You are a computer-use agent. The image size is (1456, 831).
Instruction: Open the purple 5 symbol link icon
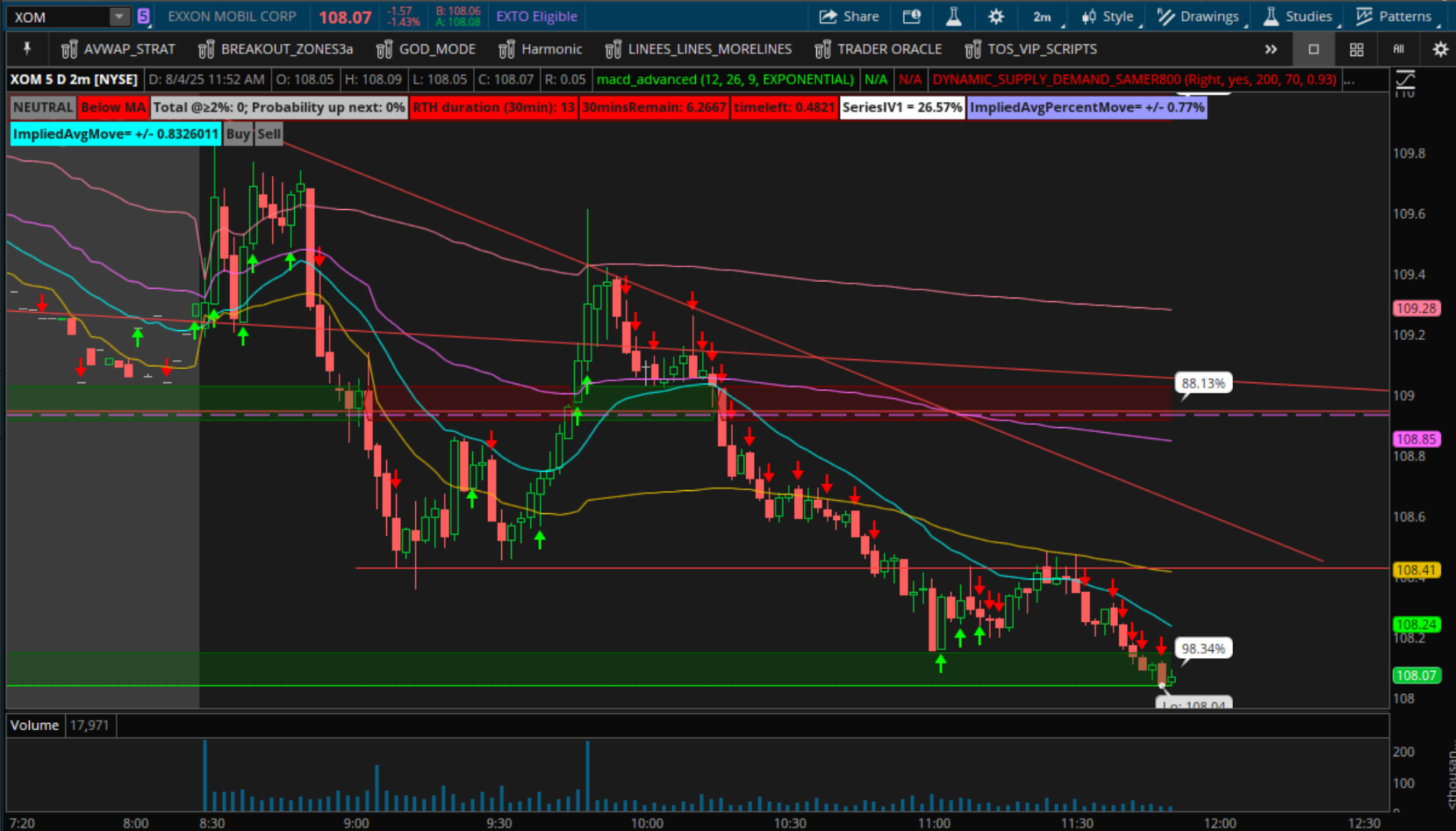click(x=143, y=16)
